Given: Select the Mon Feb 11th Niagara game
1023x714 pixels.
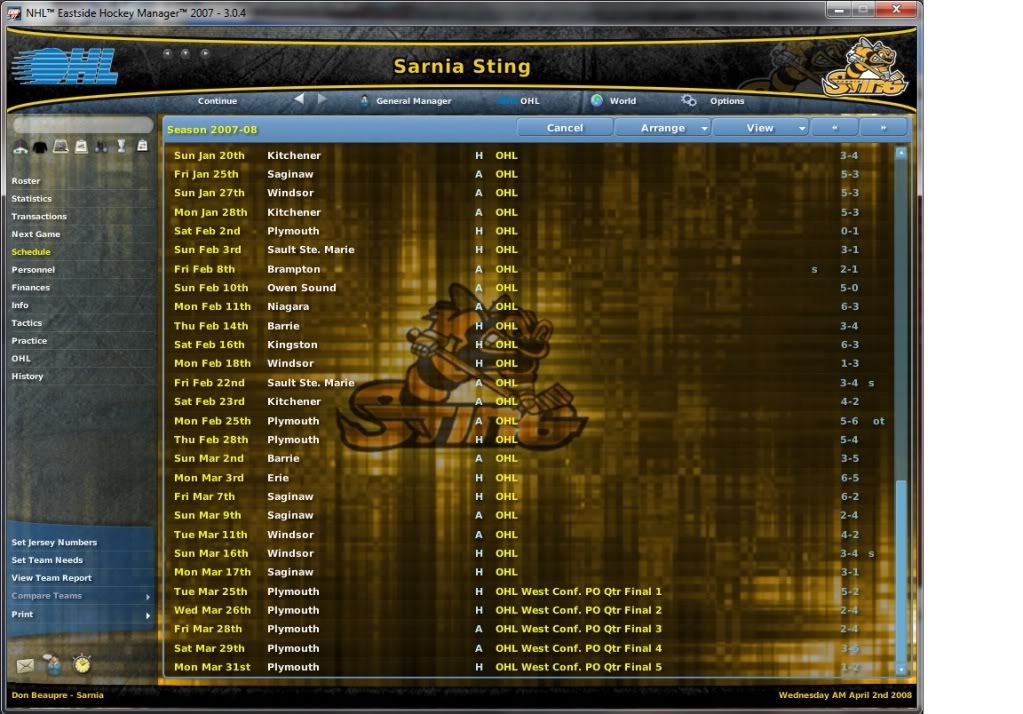Looking at the screenshot, I should pyautogui.click(x=530, y=307).
